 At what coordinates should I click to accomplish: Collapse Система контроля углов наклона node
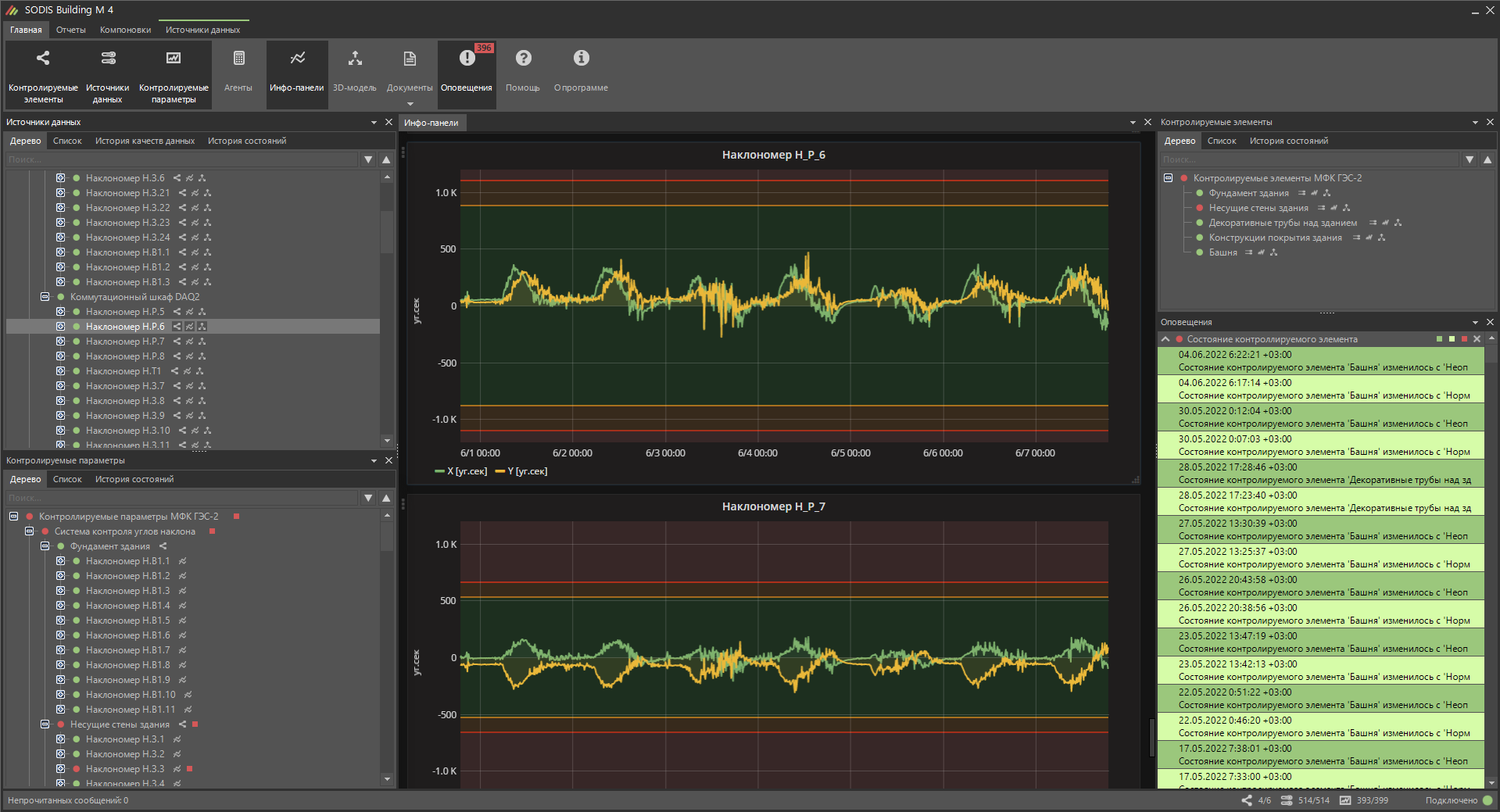click(30, 531)
